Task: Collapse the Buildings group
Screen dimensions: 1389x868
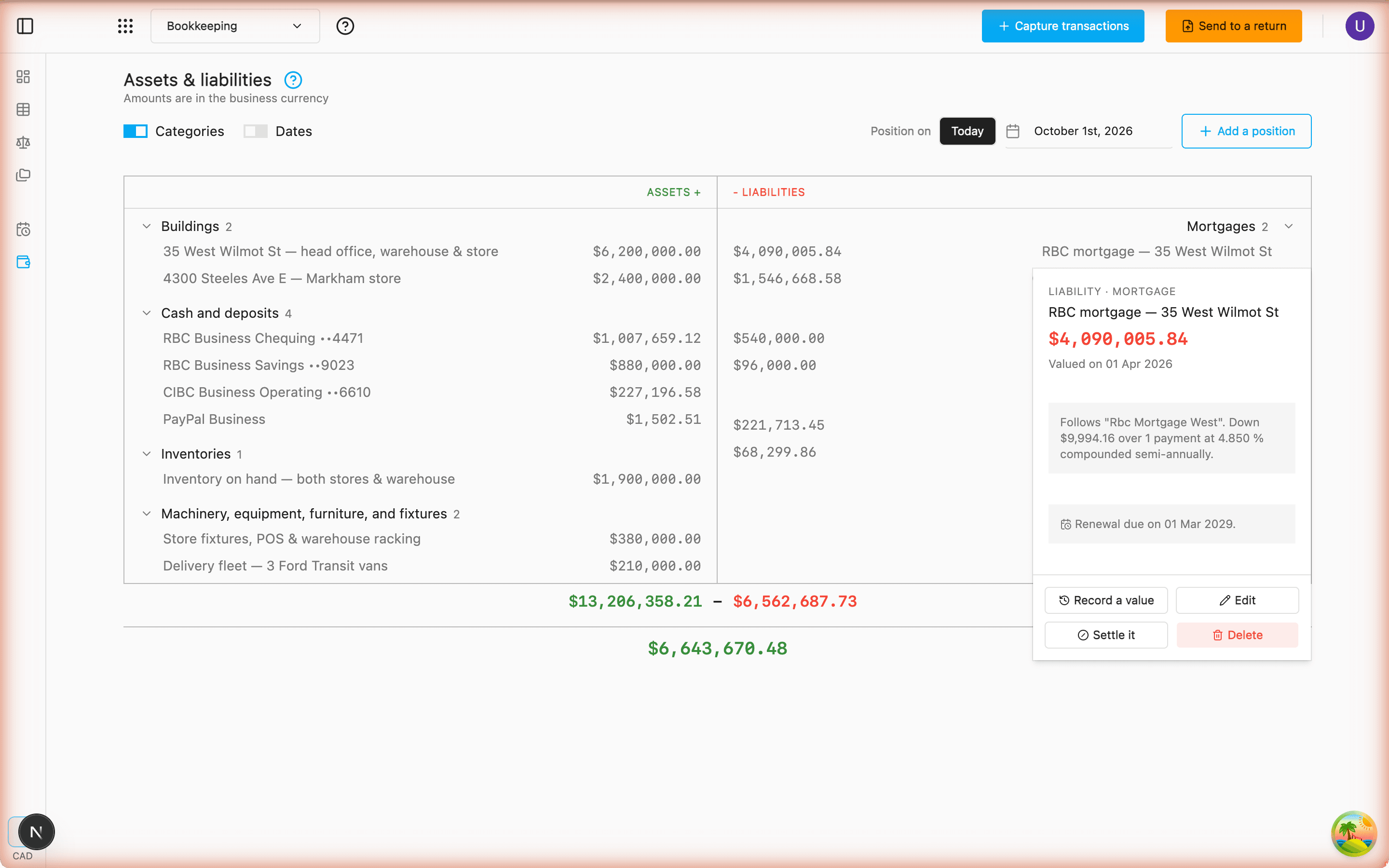Action: pos(146,227)
